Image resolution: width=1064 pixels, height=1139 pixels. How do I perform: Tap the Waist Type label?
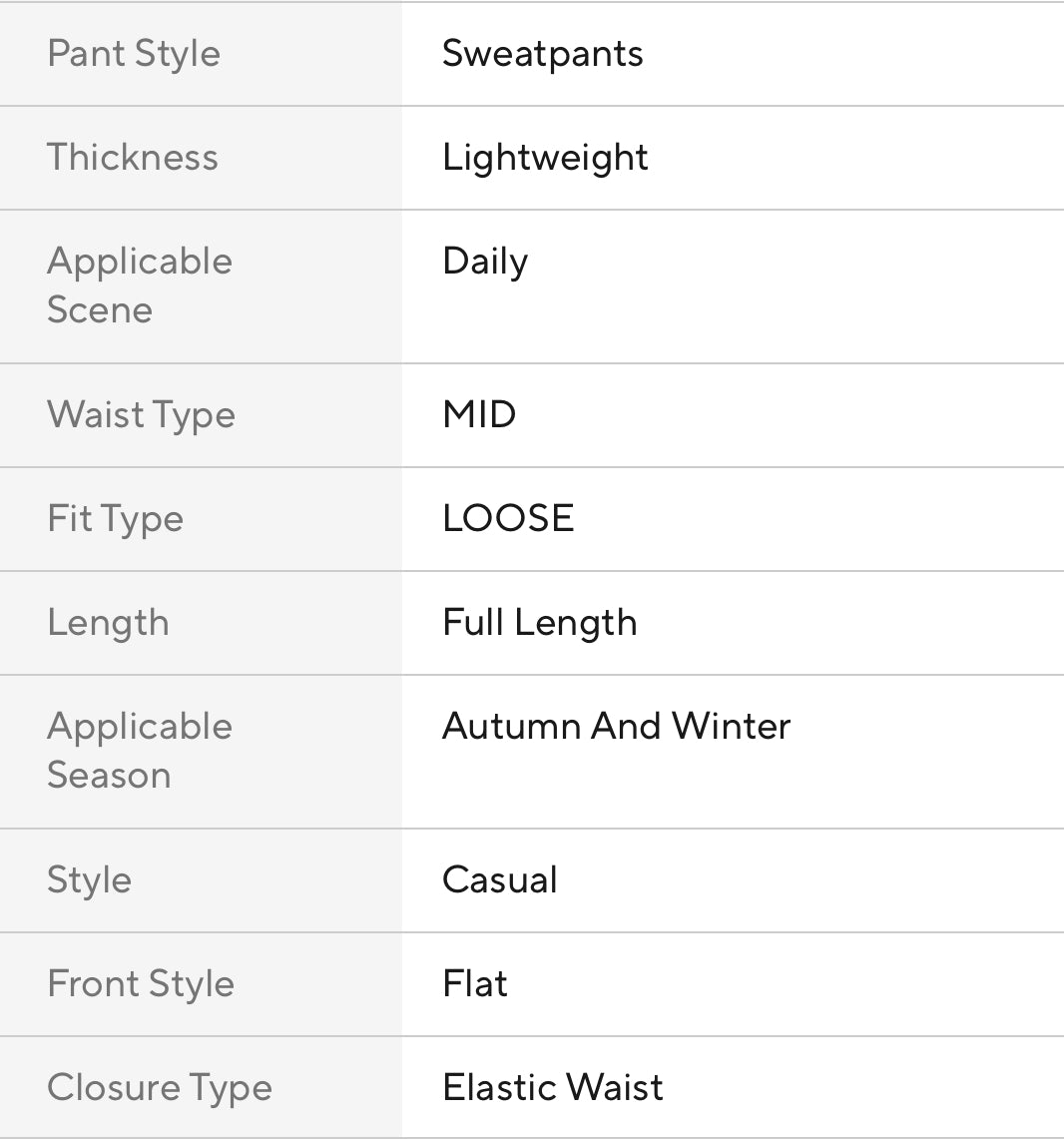pos(141,415)
